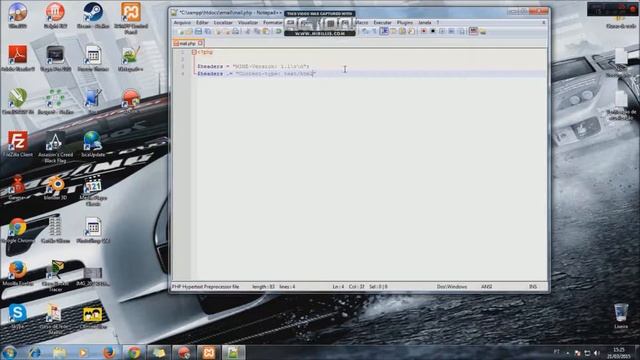The width and height of the screenshot is (640, 360).
Task: Click the Undo icon in Notepad++ toolbar
Action: pos(278,31)
